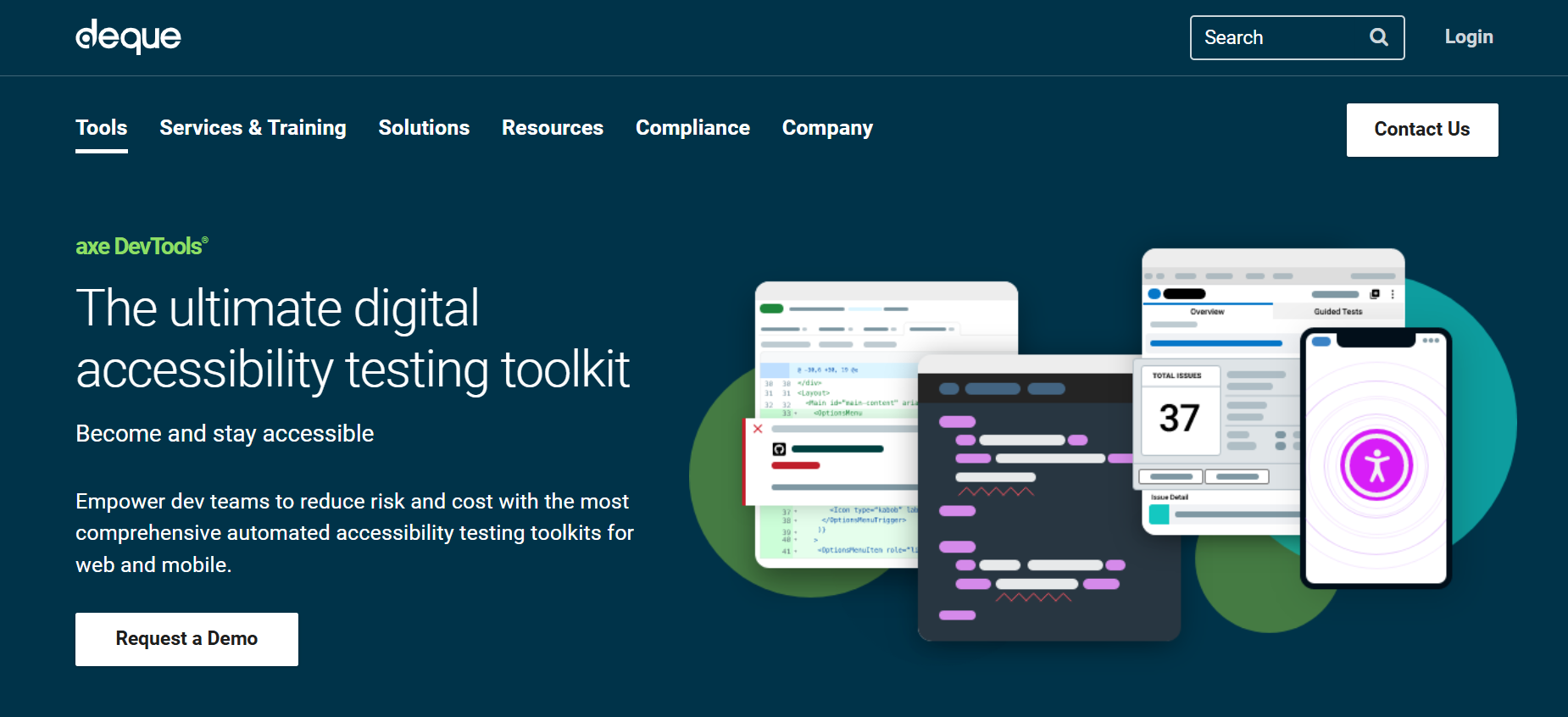
Task: Click the Deque logo
Action: (x=128, y=36)
